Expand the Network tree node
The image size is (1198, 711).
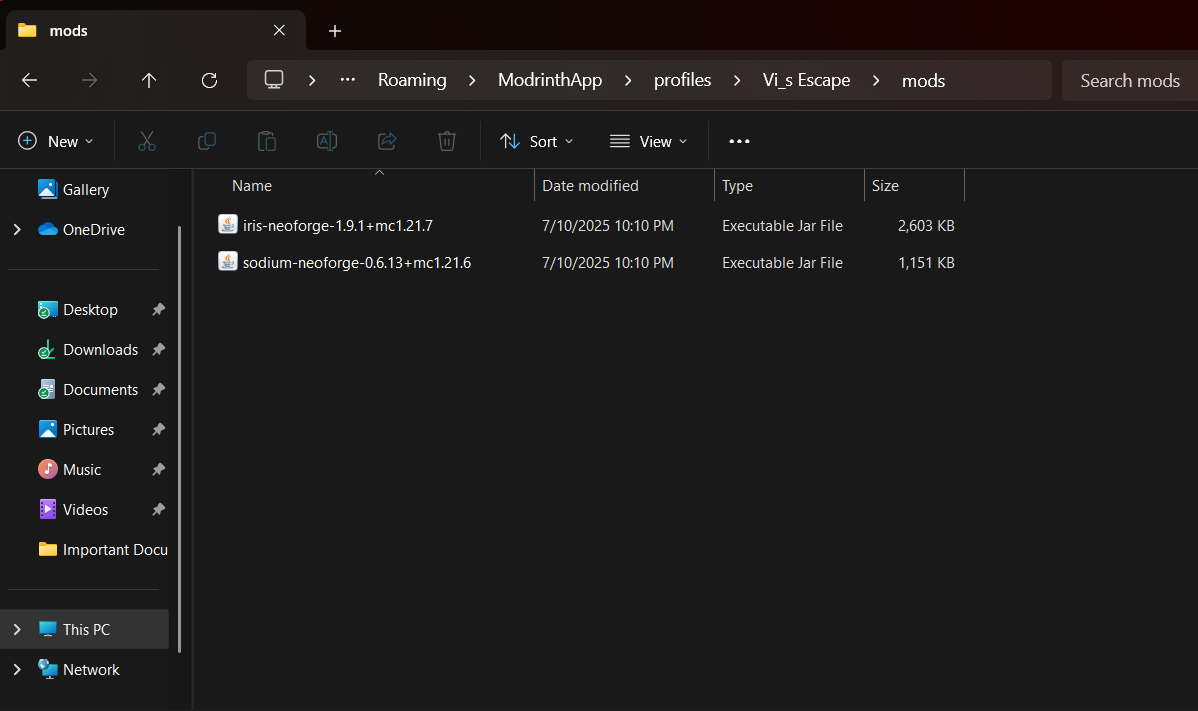point(17,669)
